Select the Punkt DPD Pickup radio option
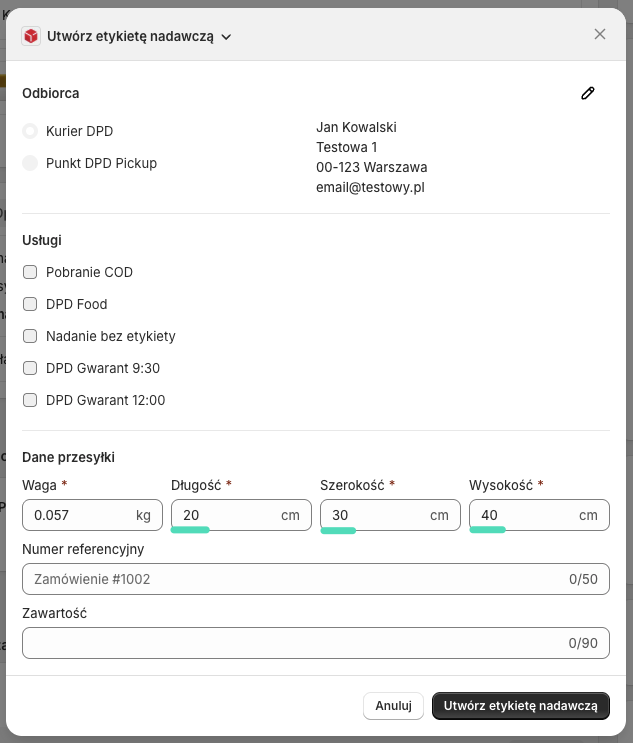The image size is (633, 743). [x=30, y=163]
